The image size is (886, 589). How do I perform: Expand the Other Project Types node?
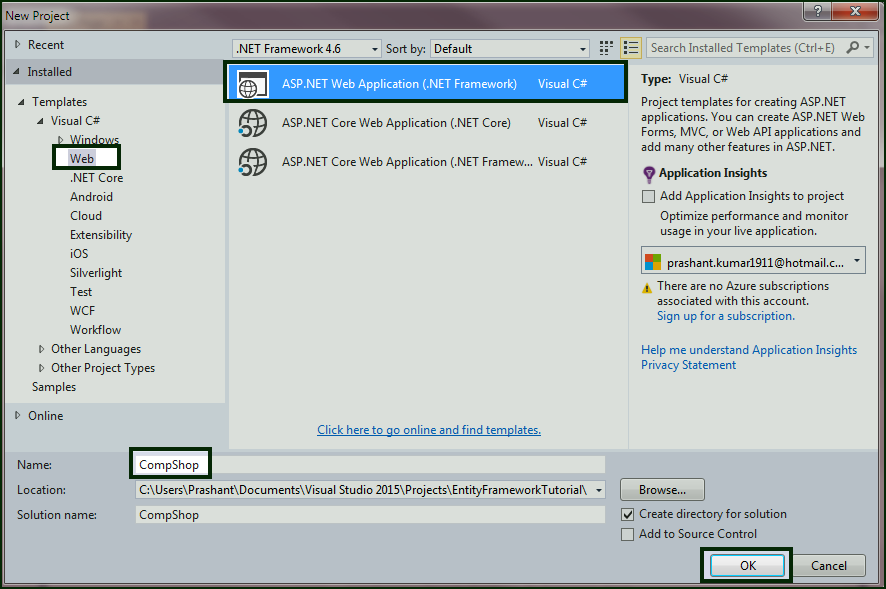pos(41,368)
